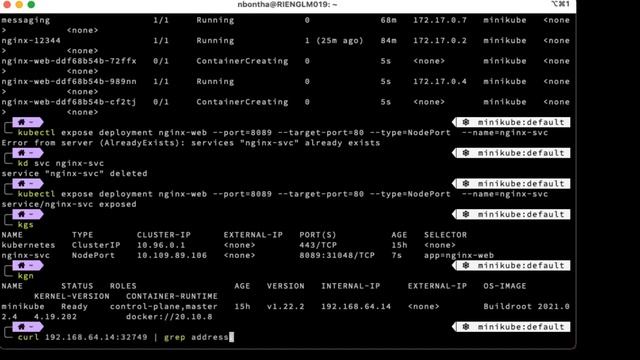
Task: Select the 'minikube:default' context text above the curl line
Action: coord(521,327)
